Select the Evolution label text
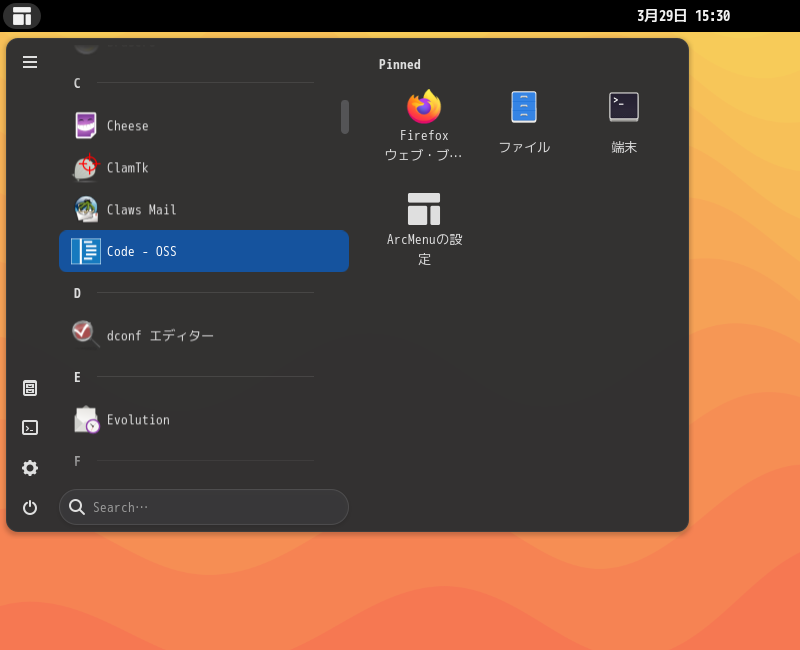The image size is (800, 650). (138, 420)
